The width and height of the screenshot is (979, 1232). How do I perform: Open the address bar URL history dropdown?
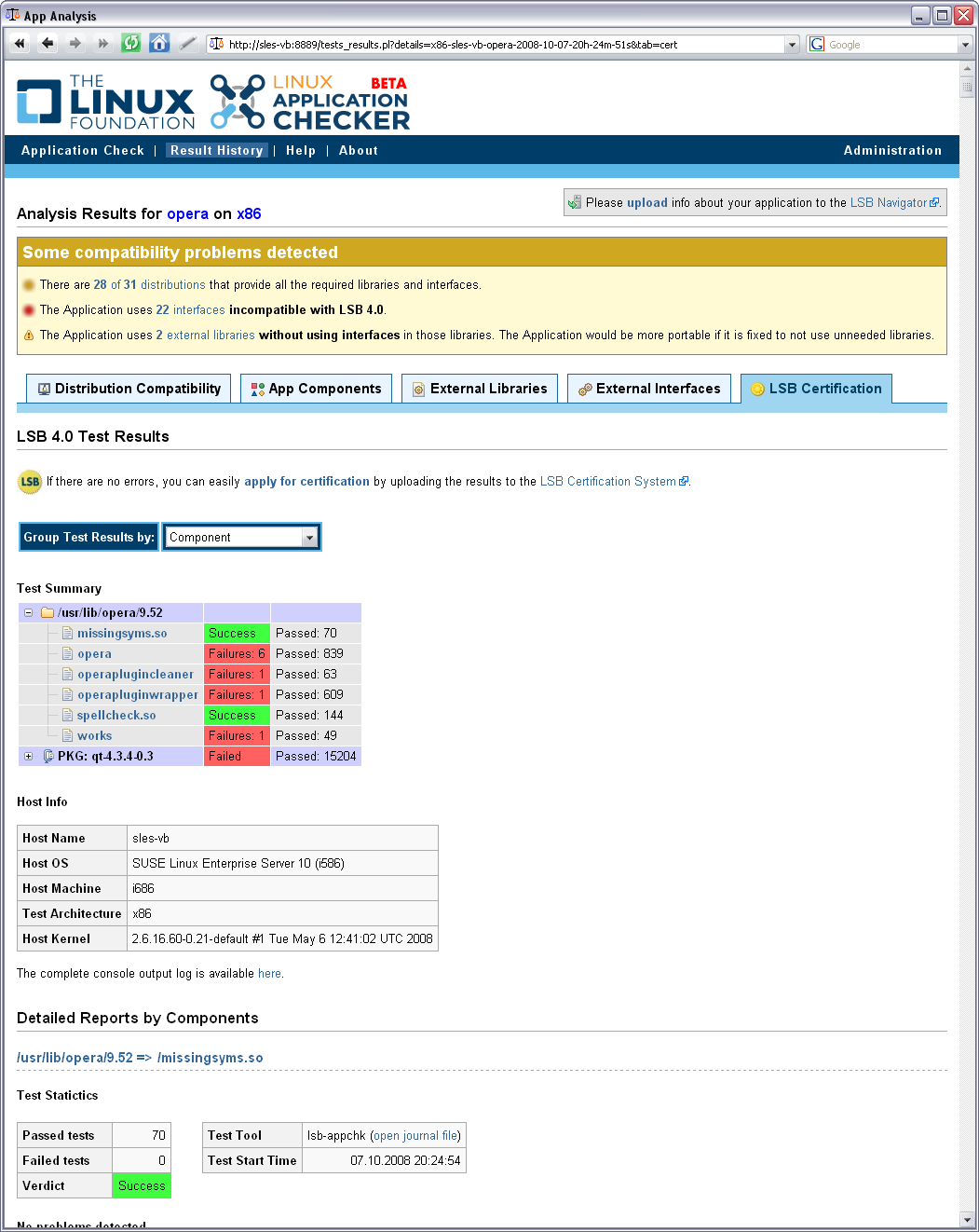point(792,45)
